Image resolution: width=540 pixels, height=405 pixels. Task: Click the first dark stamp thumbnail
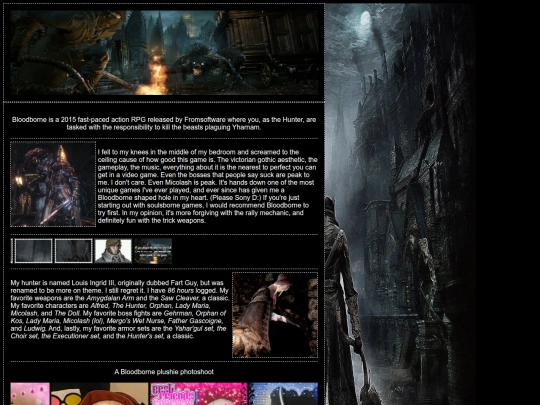click(x=33, y=251)
